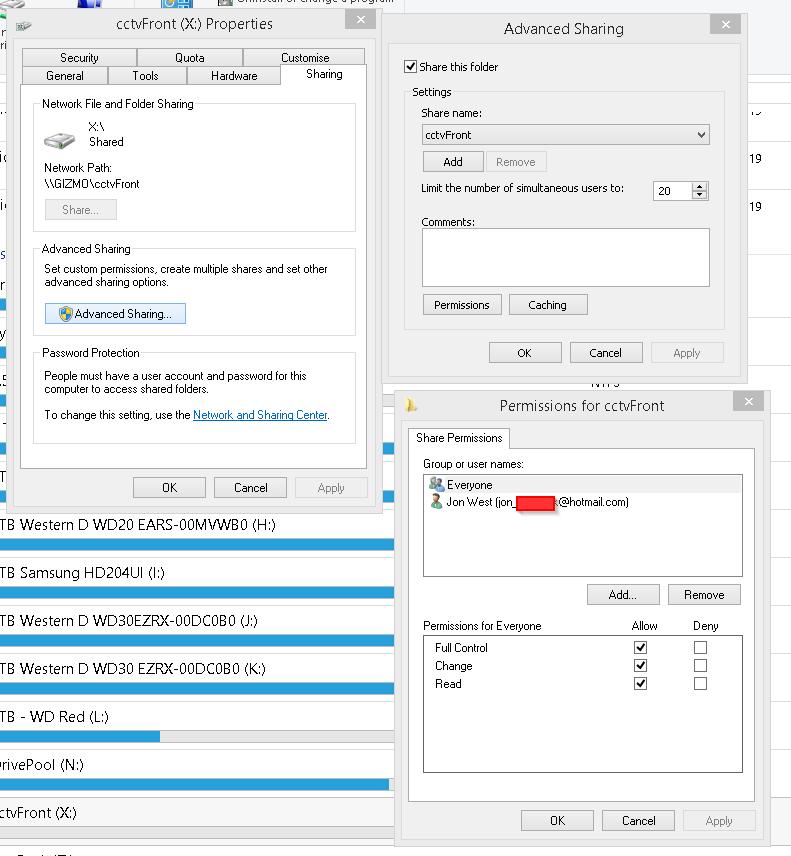The height and width of the screenshot is (856, 791).
Task: Click the Everyone group icon in list
Action: pos(436,485)
